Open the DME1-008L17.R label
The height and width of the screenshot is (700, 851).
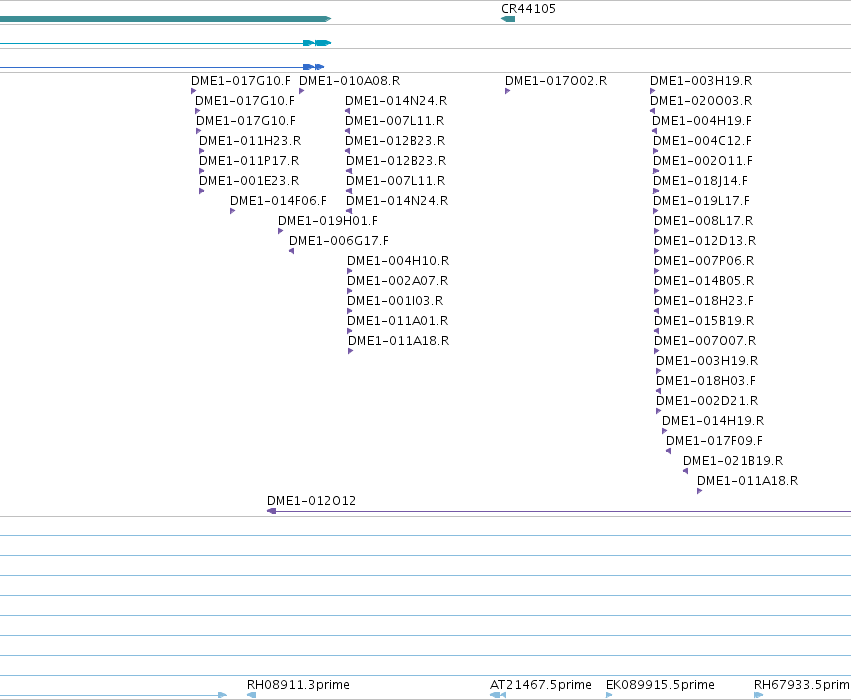point(703,221)
